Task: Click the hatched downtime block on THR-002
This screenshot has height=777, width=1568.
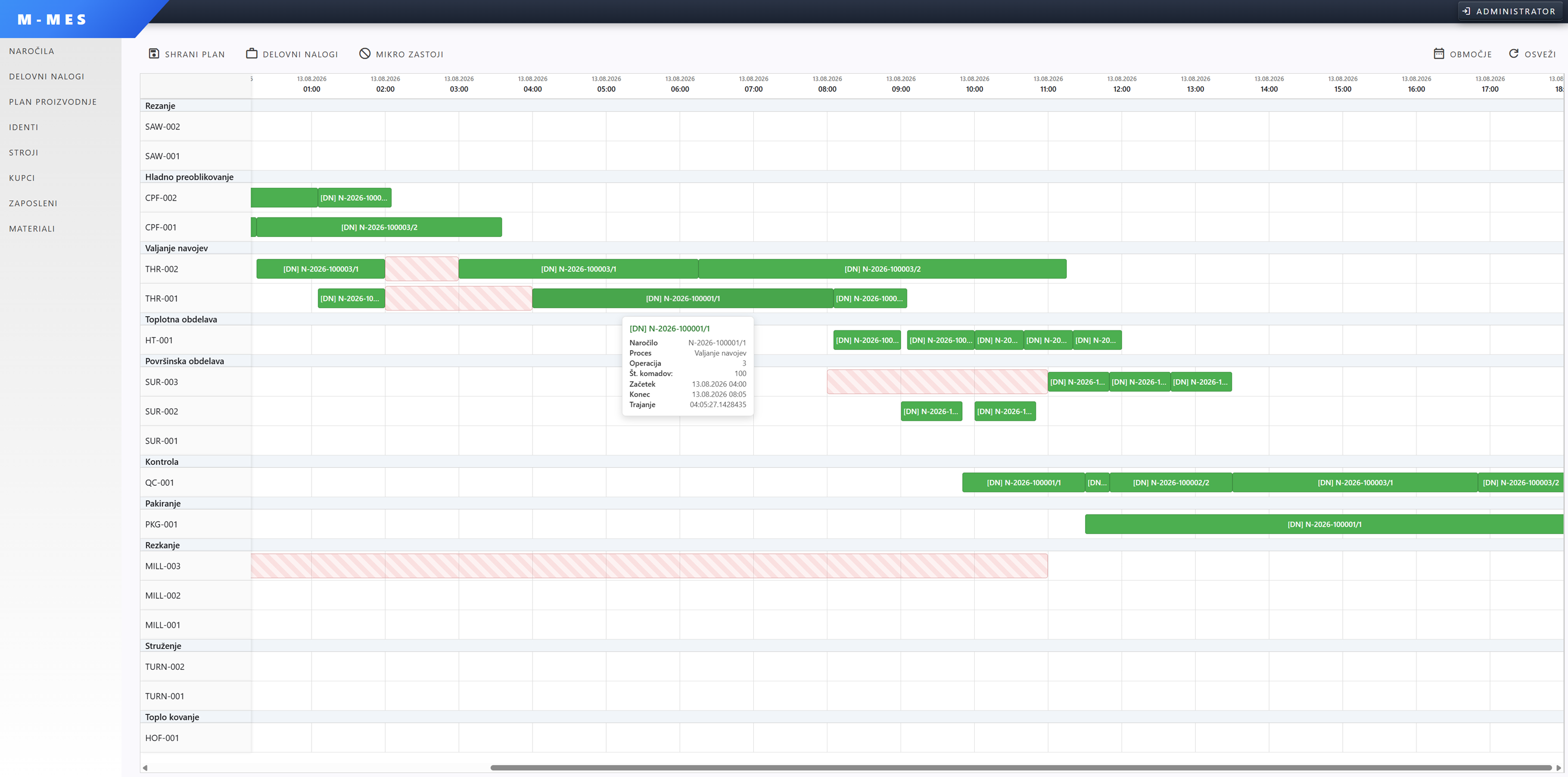Action: (422, 269)
